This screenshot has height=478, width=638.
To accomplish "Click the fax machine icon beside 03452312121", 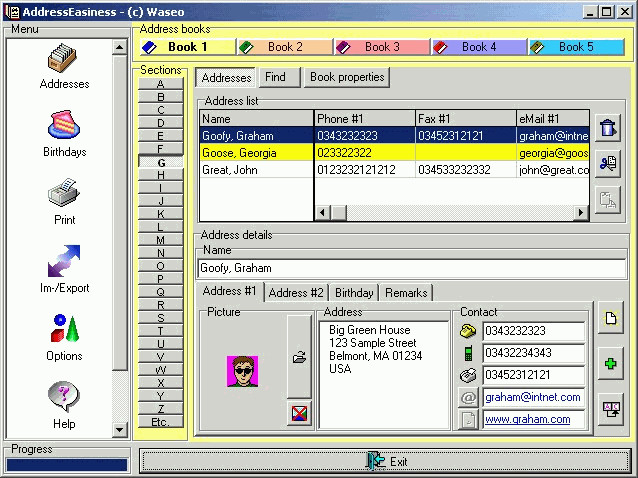I will [468, 375].
